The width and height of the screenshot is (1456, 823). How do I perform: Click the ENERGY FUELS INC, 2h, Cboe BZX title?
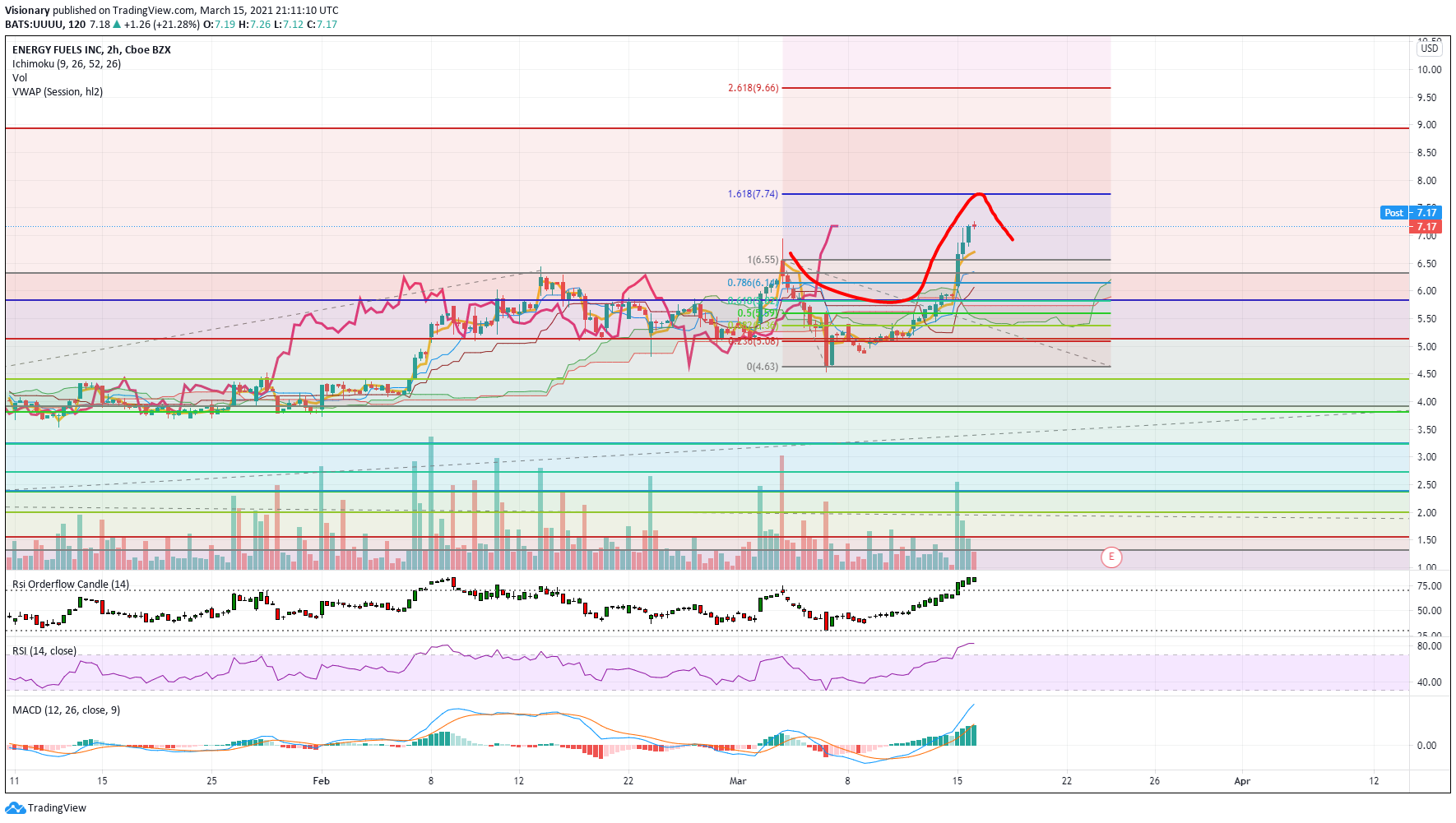click(x=91, y=50)
